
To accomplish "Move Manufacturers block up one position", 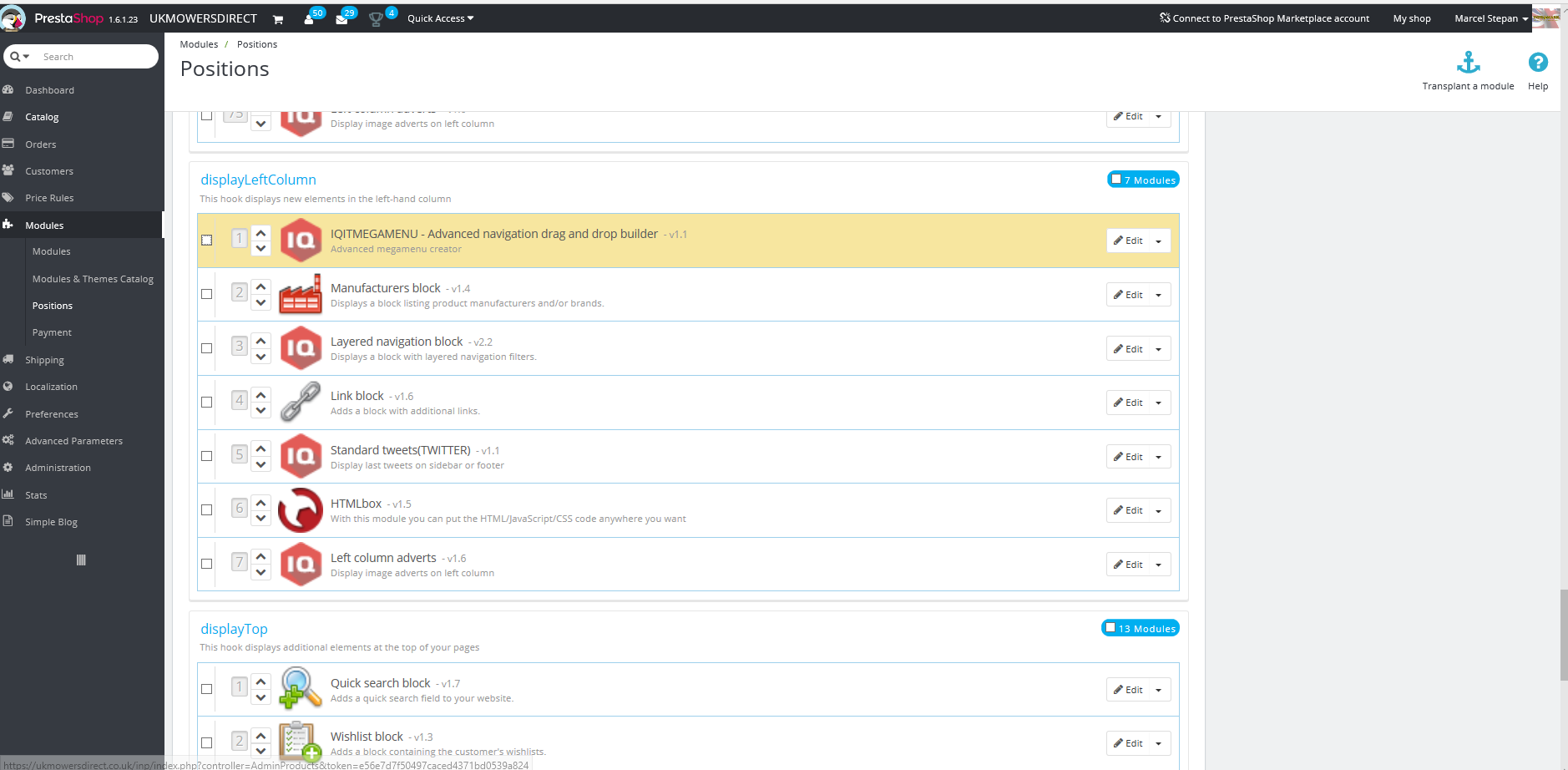I will (x=261, y=286).
